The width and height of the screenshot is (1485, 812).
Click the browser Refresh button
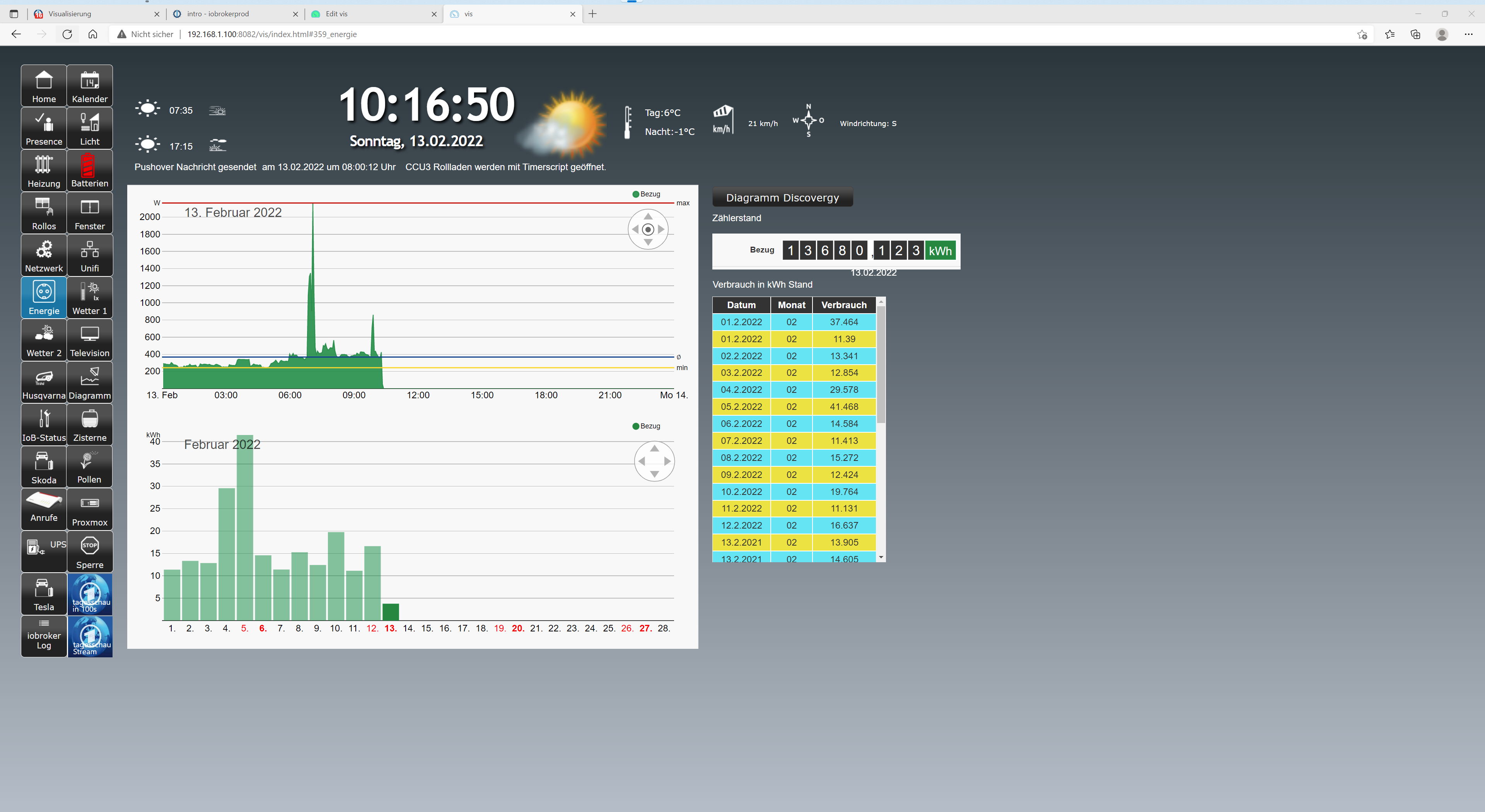(x=67, y=34)
